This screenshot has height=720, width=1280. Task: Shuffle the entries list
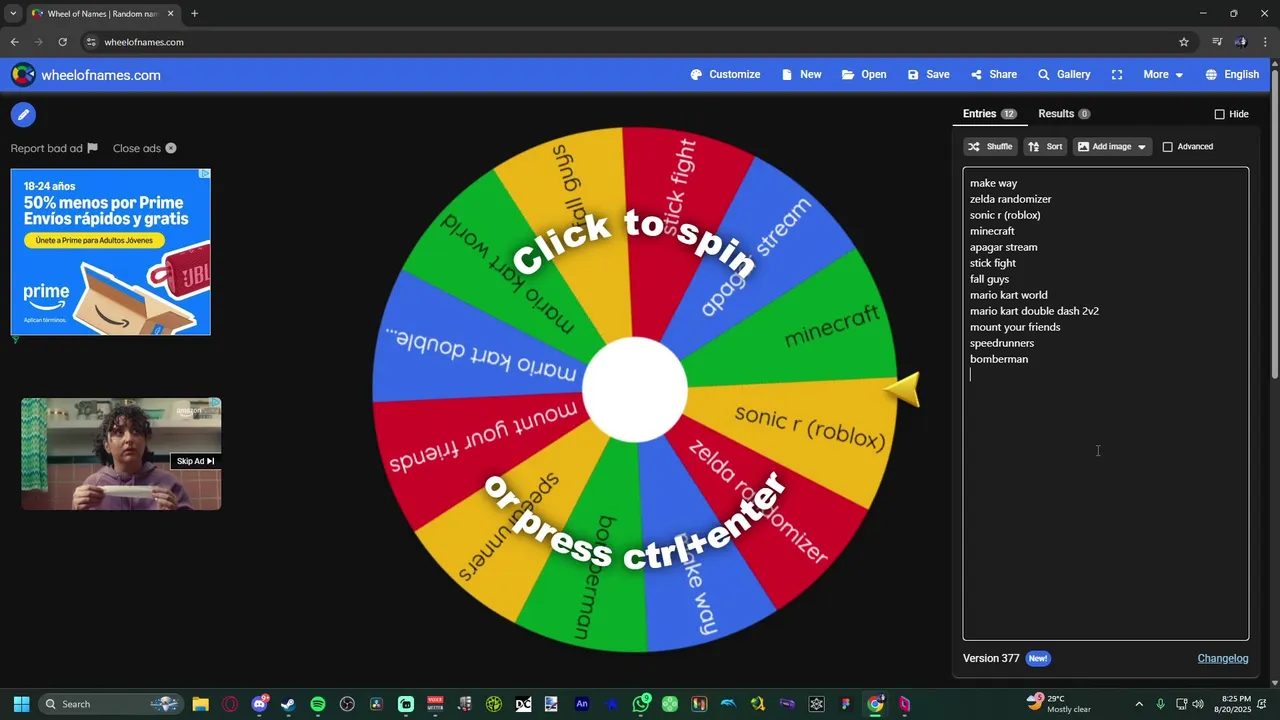click(990, 147)
